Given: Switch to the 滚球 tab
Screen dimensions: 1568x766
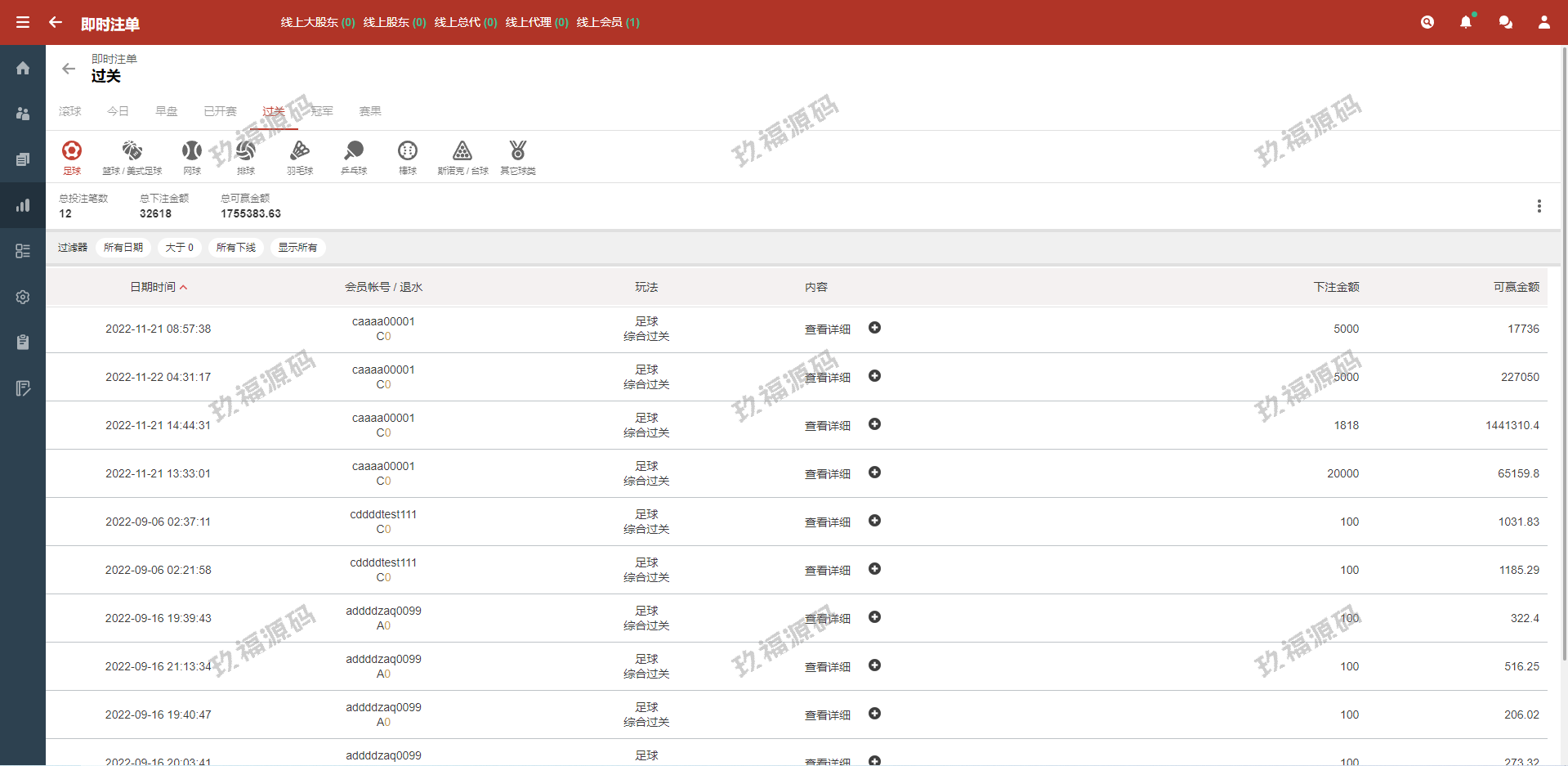Looking at the screenshot, I should [x=70, y=111].
